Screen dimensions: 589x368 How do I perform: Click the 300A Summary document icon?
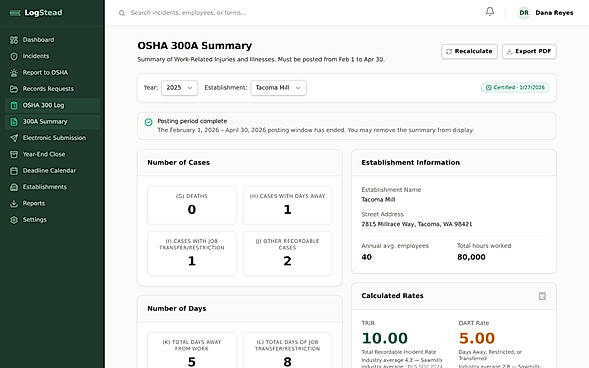[x=14, y=122]
